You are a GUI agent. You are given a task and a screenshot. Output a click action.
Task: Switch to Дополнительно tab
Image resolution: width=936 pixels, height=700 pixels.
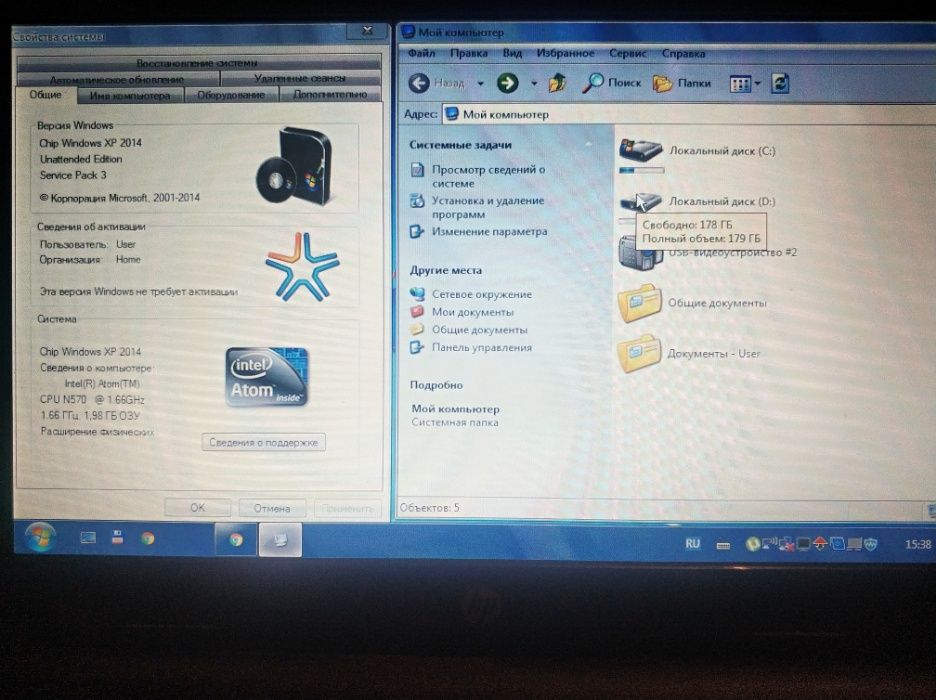pyautogui.click(x=330, y=94)
